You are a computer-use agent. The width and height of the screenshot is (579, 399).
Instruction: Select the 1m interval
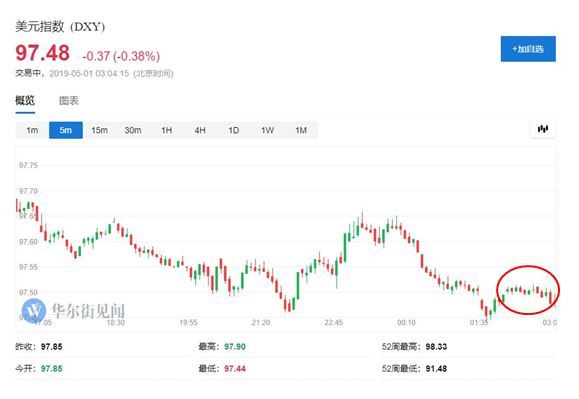[32, 130]
